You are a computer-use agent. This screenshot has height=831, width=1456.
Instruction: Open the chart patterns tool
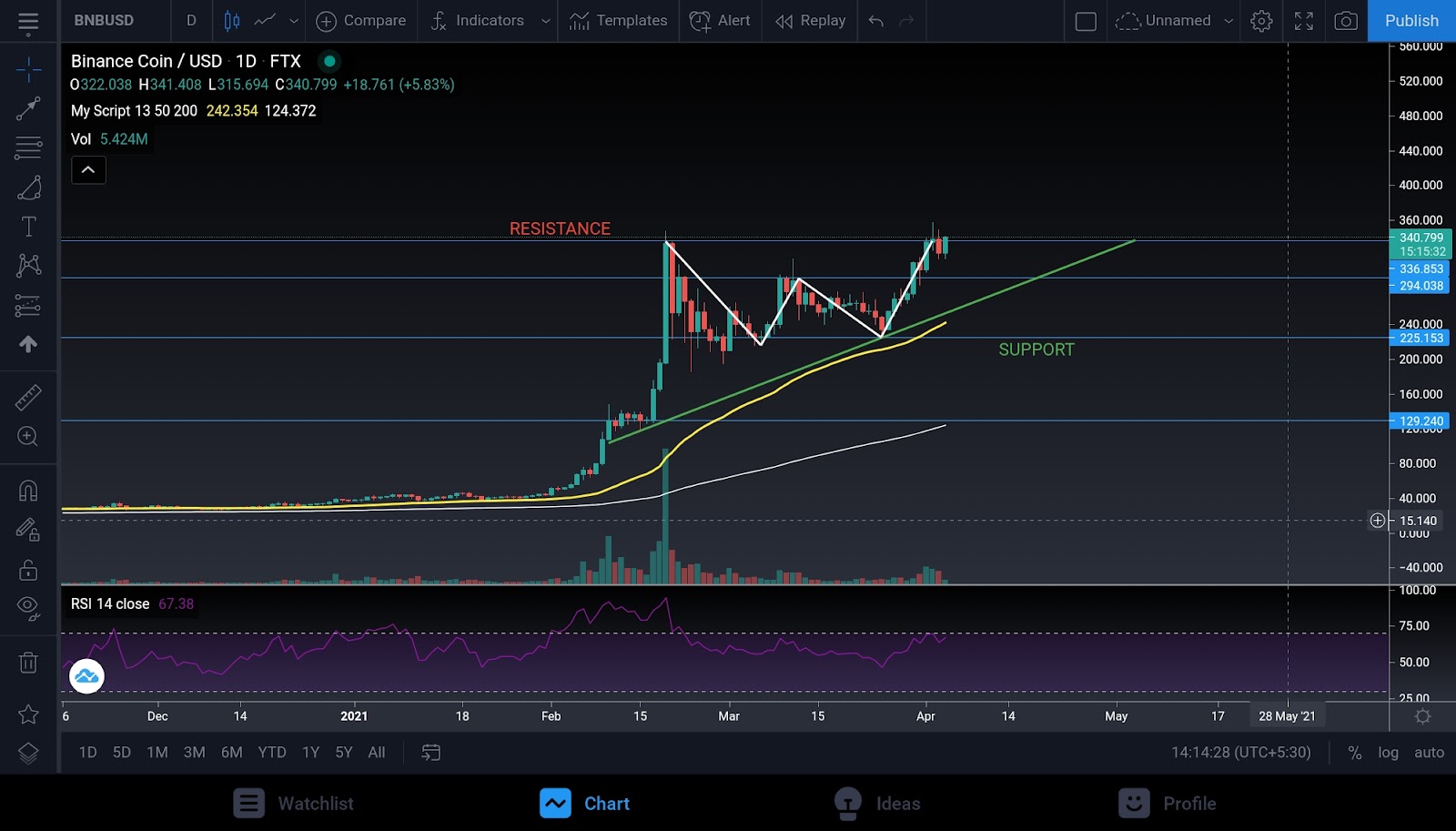click(x=28, y=266)
